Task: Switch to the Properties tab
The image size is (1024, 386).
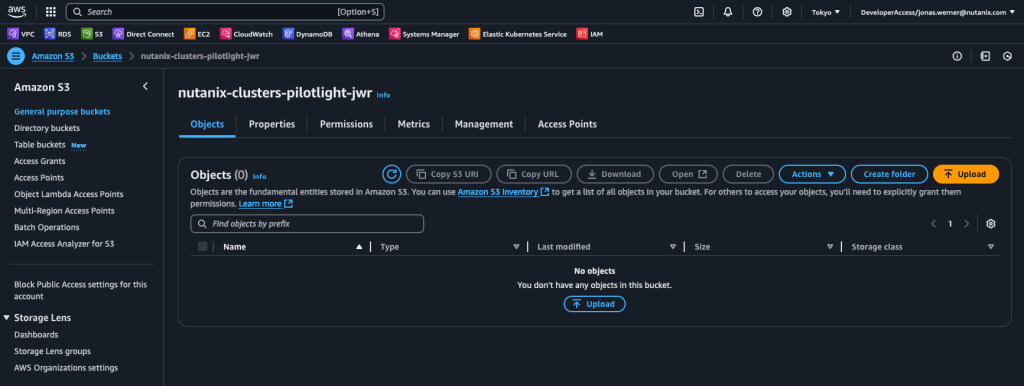Action: tap(272, 124)
